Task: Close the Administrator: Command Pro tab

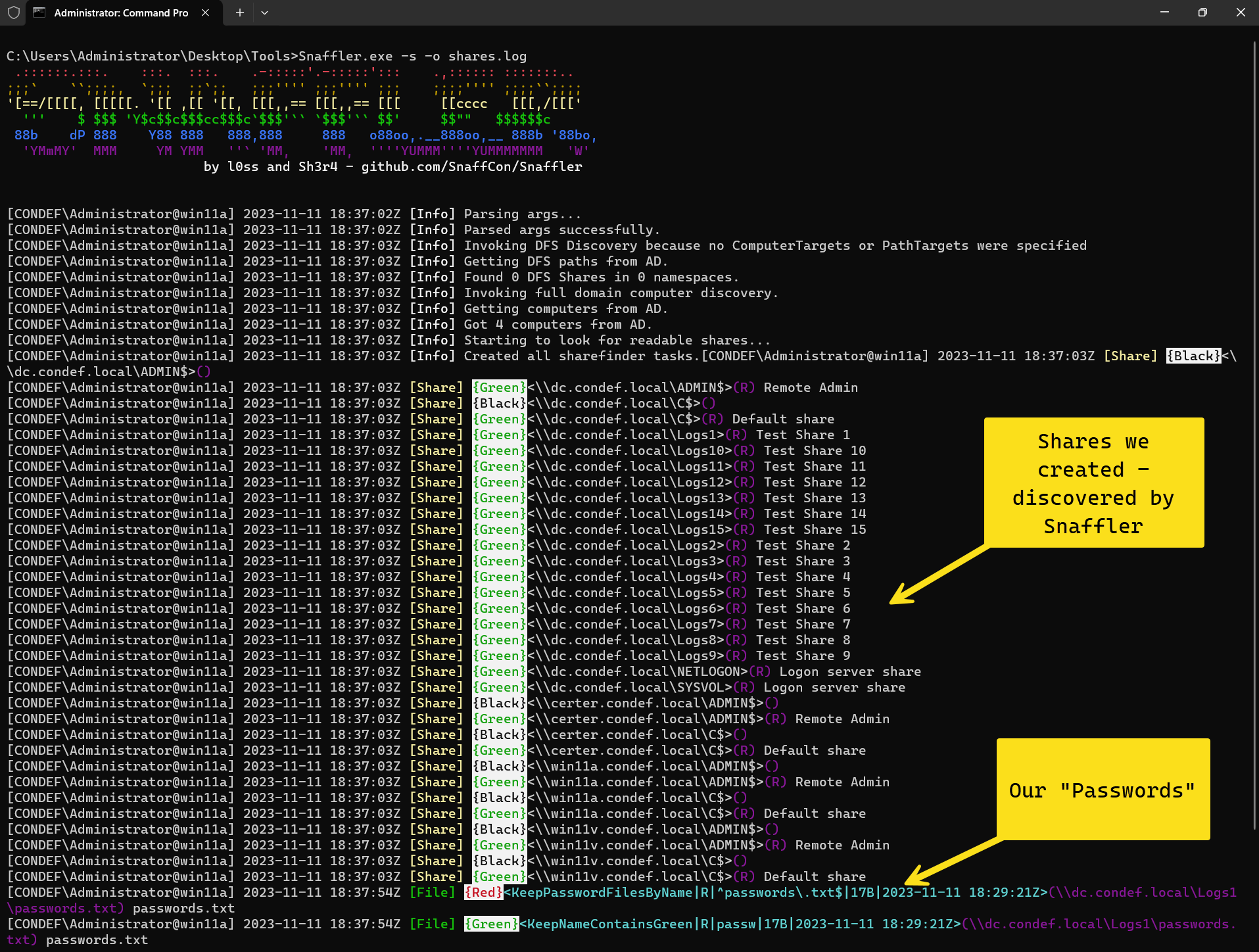Action: point(205,12)
